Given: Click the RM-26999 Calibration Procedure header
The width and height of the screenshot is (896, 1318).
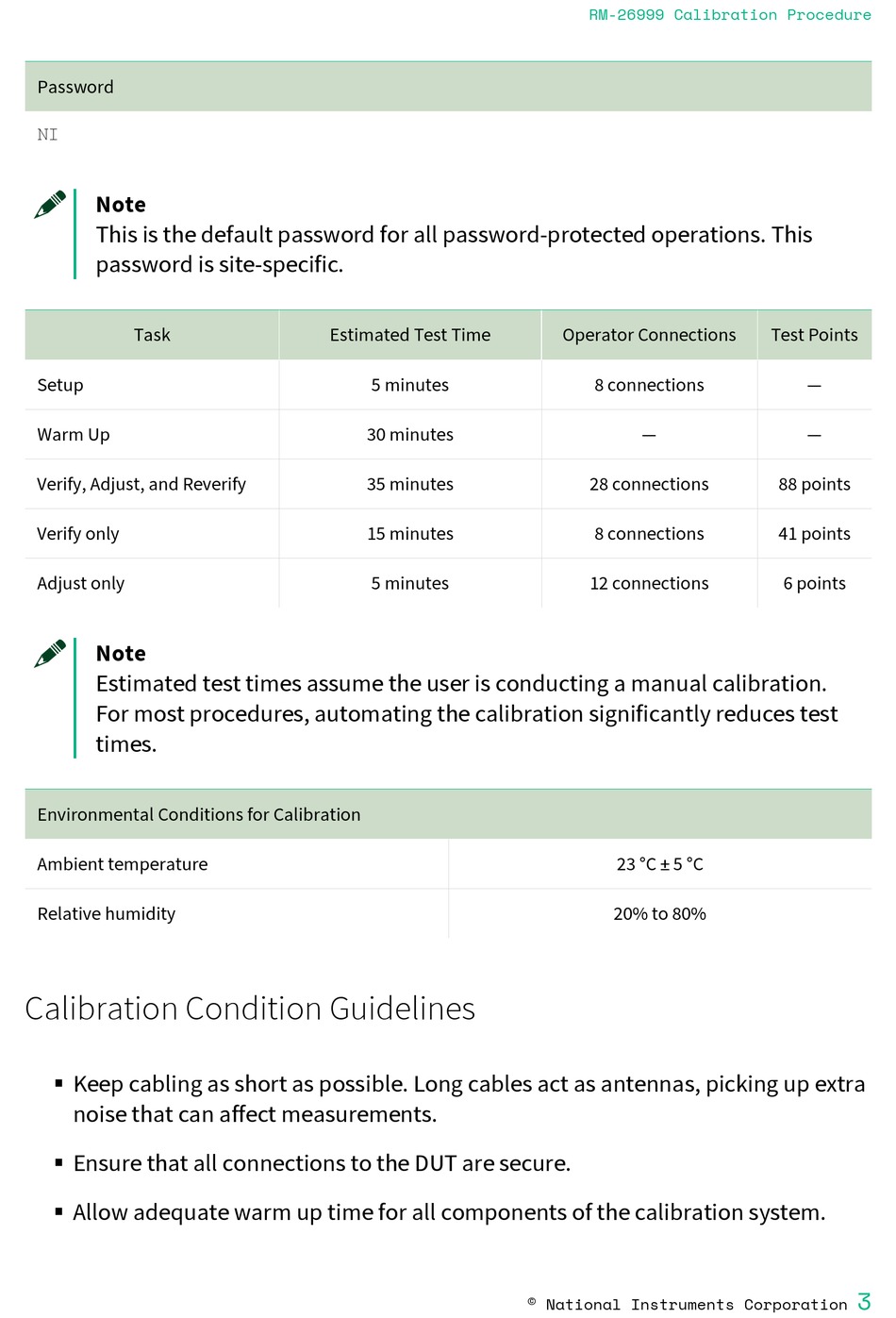Looking at the screenshot, I should (x=730, y=15).
